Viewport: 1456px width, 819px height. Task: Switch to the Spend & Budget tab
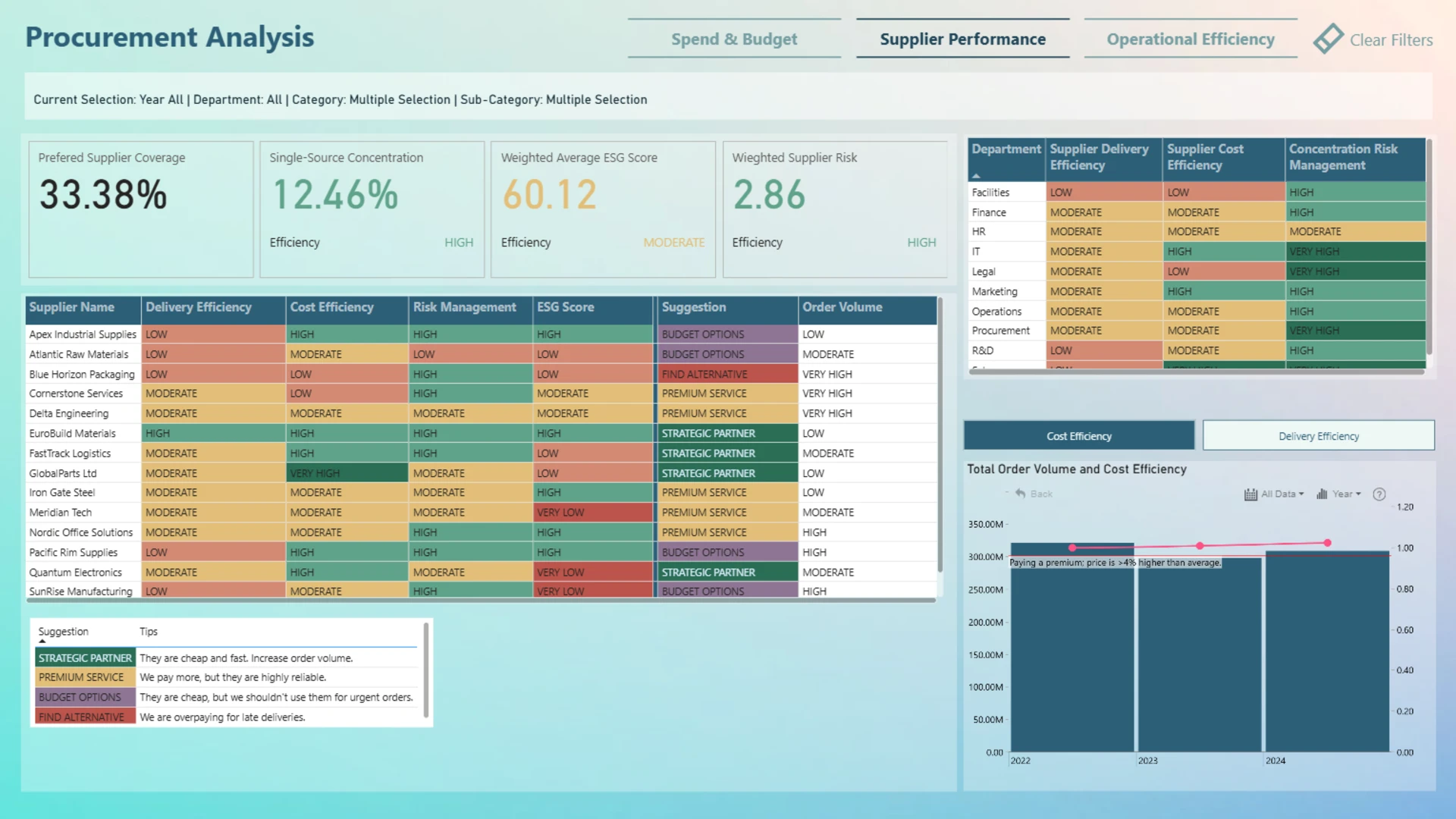click(x=734, y=39)
